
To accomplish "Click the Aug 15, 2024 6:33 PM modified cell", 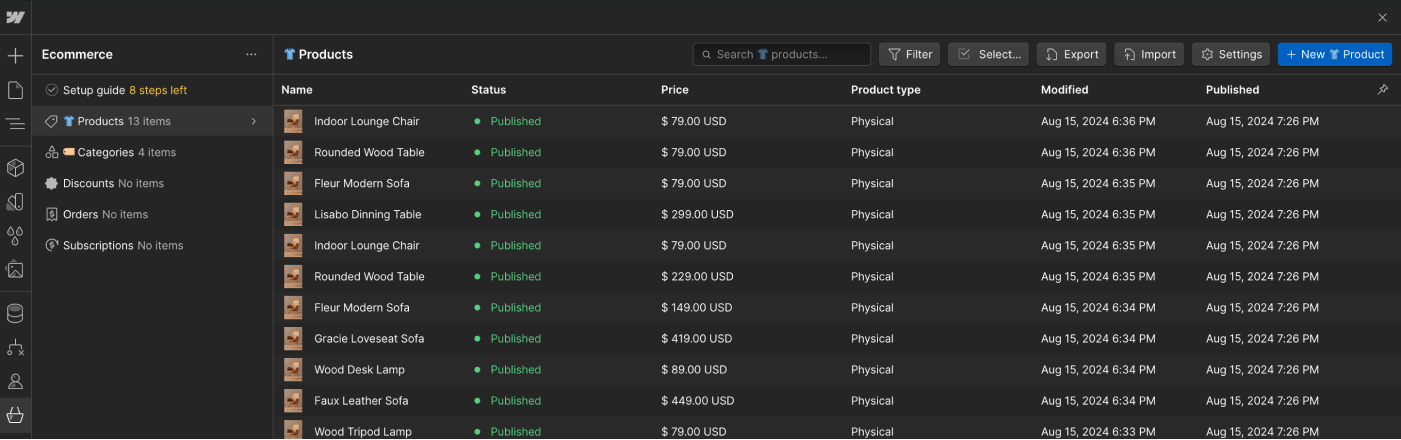I will [x=1098, y=431].
